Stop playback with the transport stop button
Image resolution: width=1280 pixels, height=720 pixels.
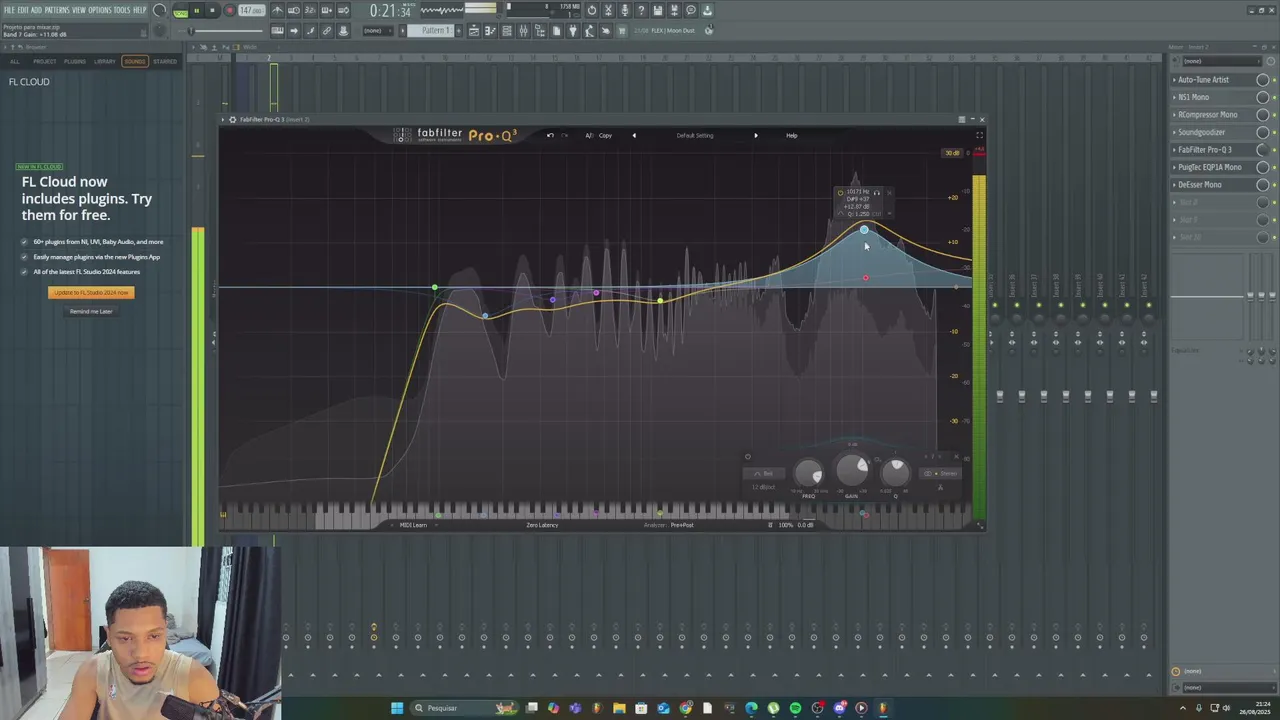coord(212,10)
